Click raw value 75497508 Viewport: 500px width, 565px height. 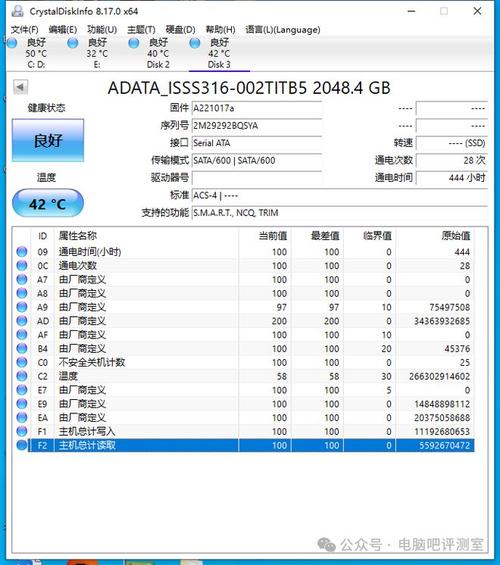450,307
